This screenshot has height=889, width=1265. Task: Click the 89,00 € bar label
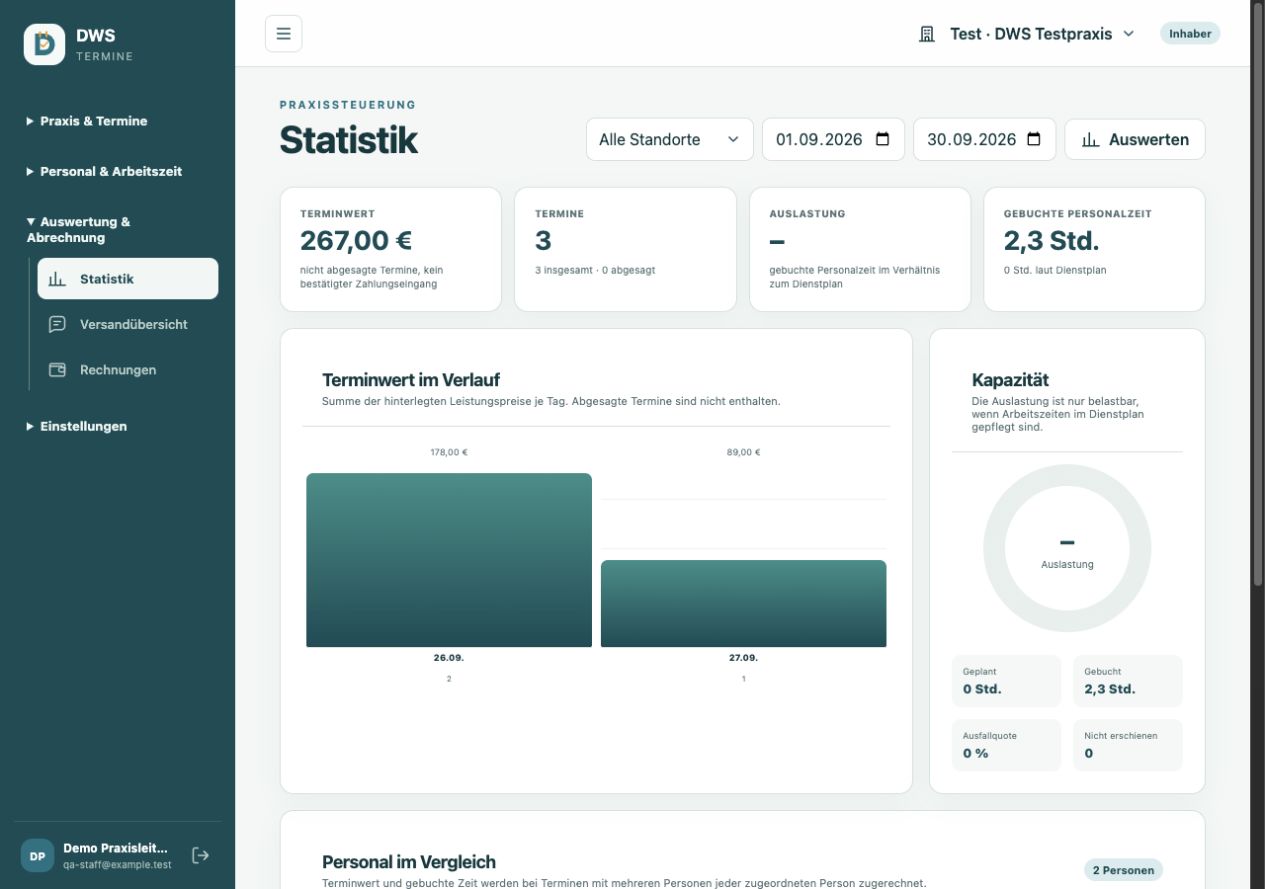(x=743, y=452)
